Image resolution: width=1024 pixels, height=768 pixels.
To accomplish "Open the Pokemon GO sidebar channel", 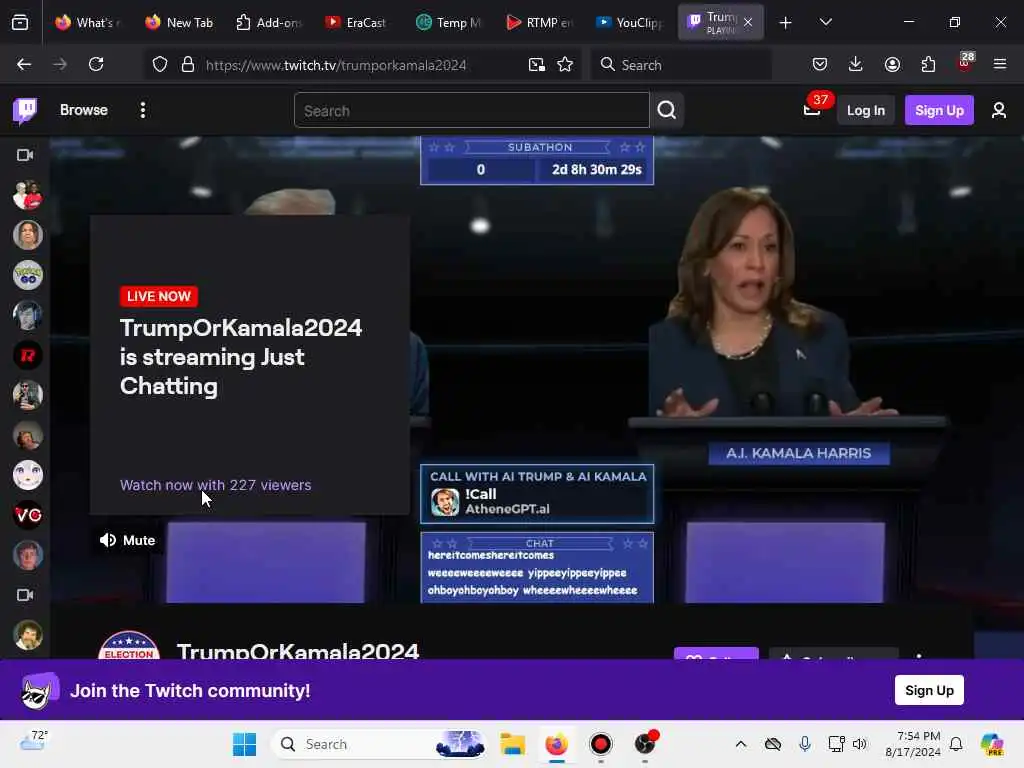I will coord(27,275).
